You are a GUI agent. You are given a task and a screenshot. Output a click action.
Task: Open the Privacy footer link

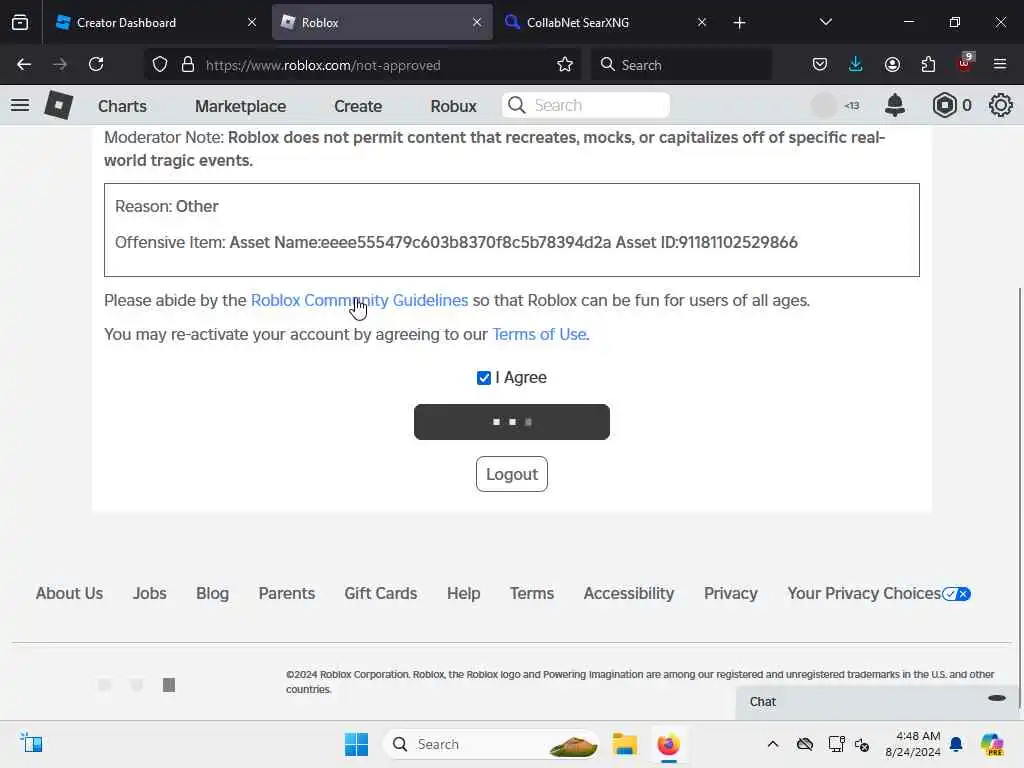point(731,594)
